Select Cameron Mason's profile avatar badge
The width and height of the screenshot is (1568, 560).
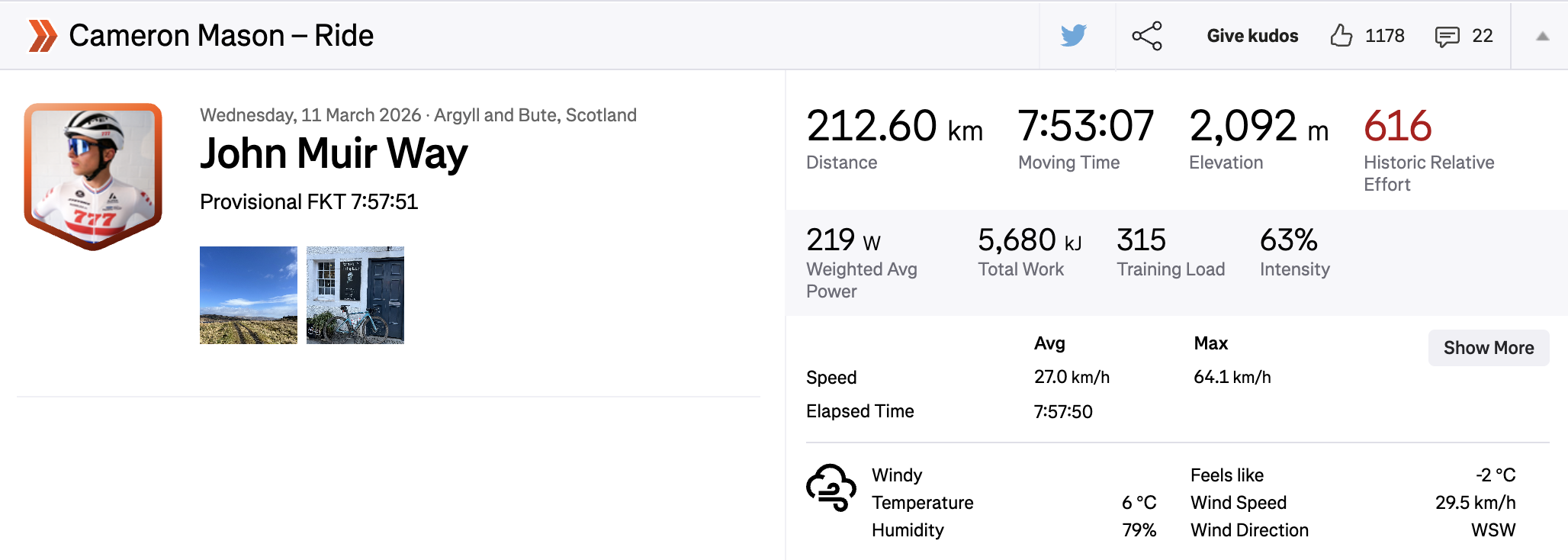pyautogui.click(x=94, y=167)
